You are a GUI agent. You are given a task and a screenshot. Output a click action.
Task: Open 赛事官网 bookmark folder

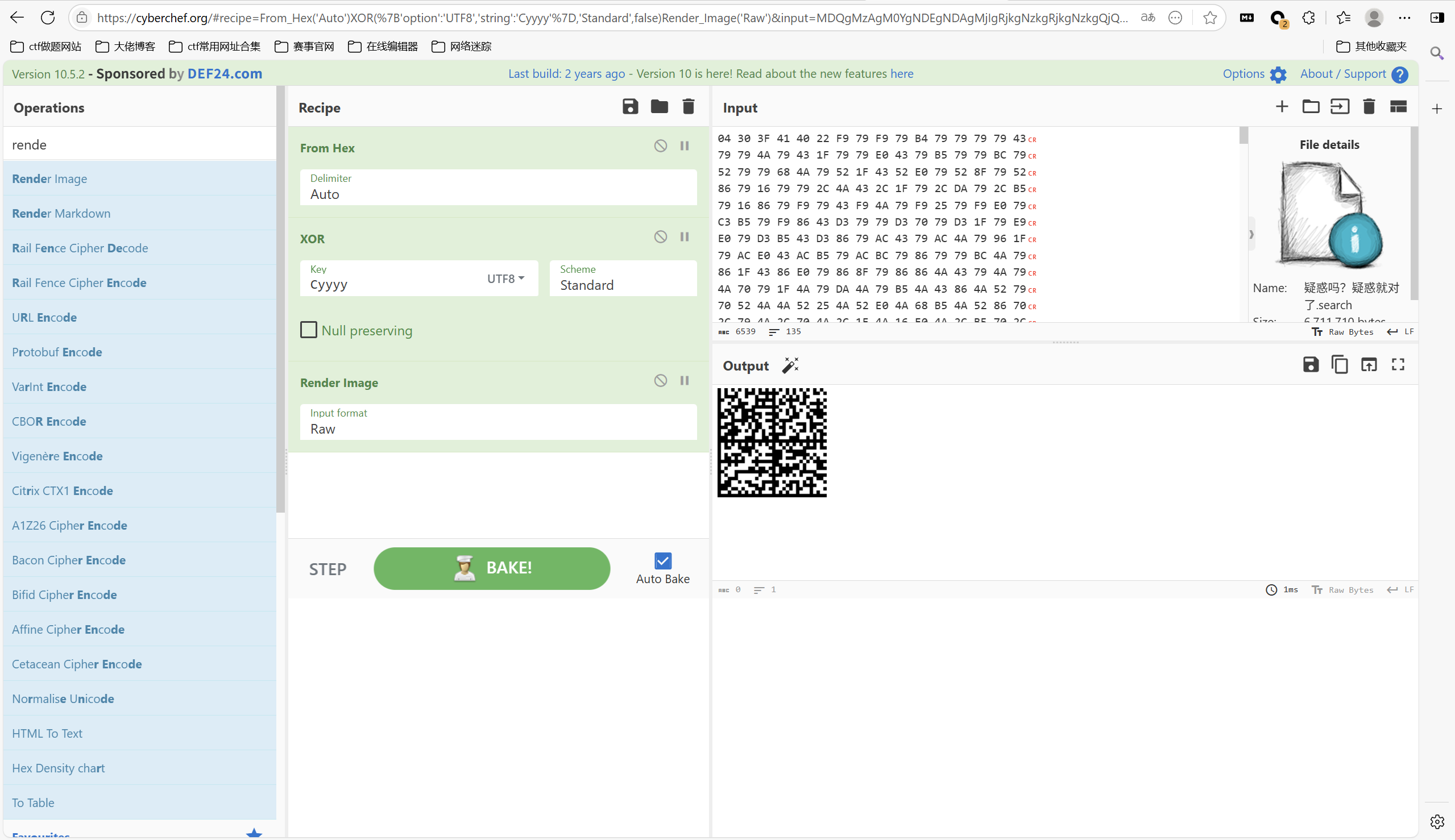tap(305, 46)
